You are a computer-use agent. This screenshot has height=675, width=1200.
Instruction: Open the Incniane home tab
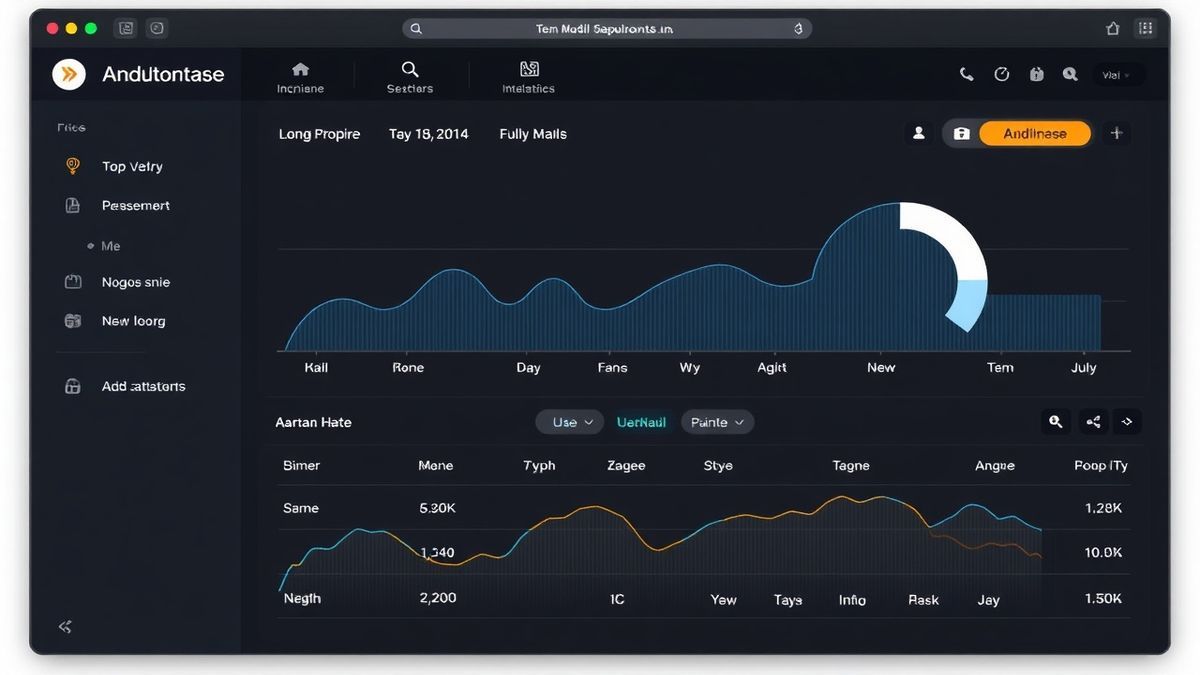point(300,78)
